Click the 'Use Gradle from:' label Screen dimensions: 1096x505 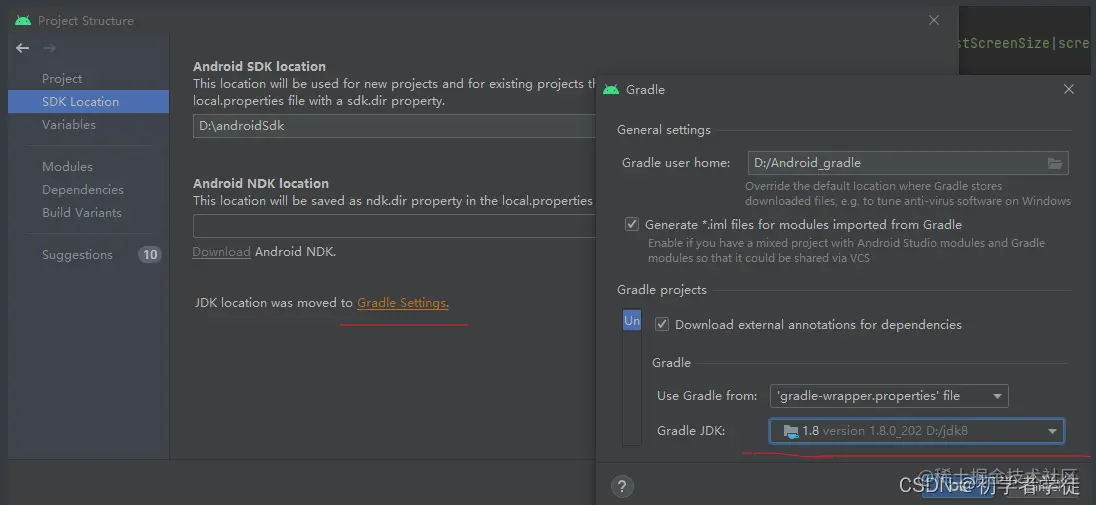tap(707, 396)
